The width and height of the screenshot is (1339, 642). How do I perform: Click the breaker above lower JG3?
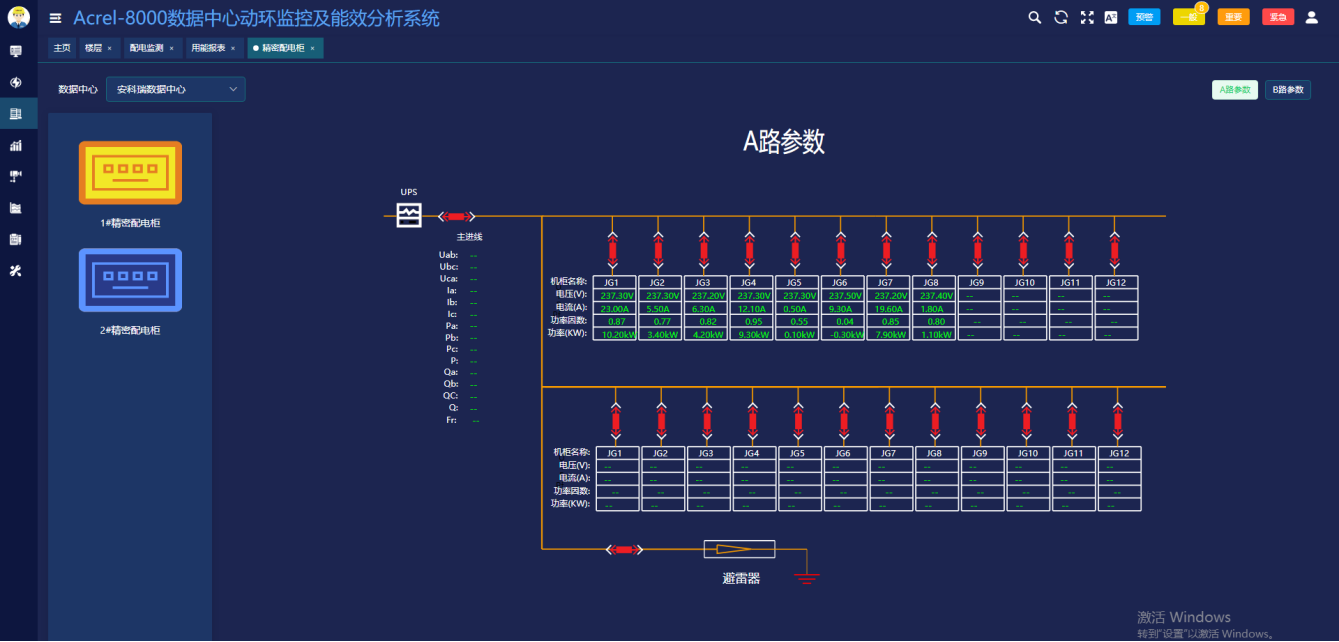(707, 421)
